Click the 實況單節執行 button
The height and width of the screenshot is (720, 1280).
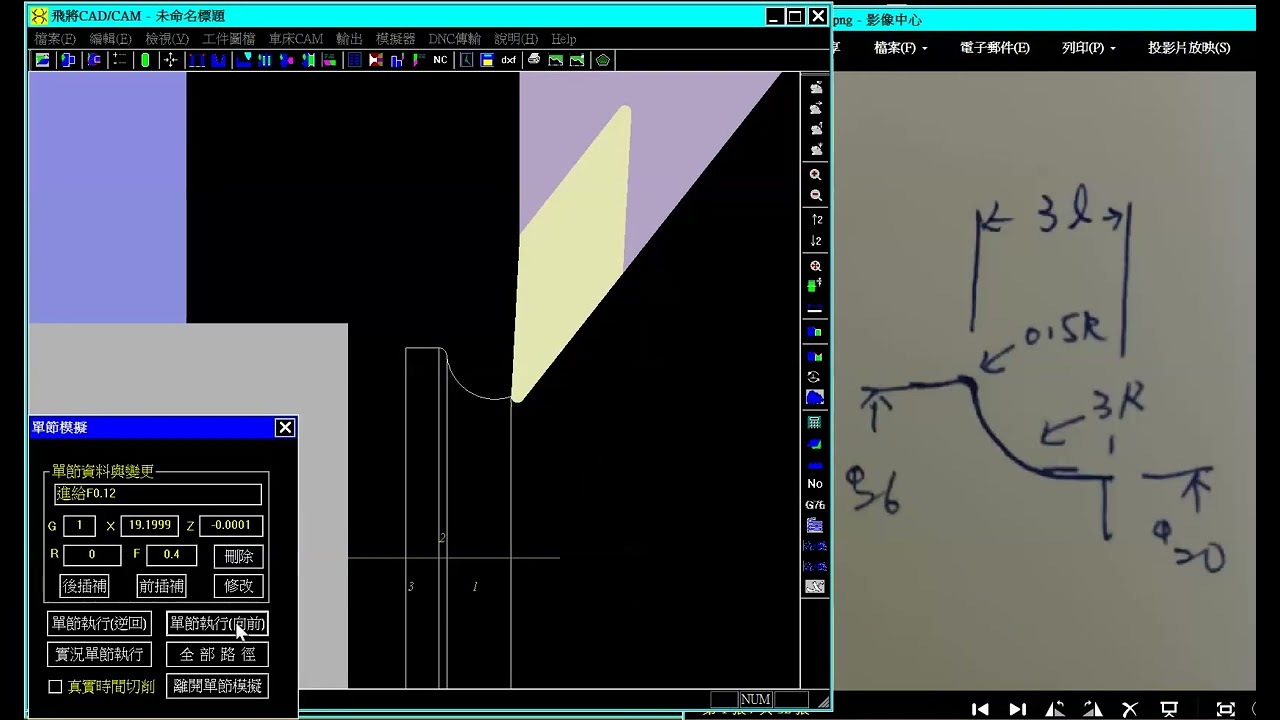[x=99, y=655]
